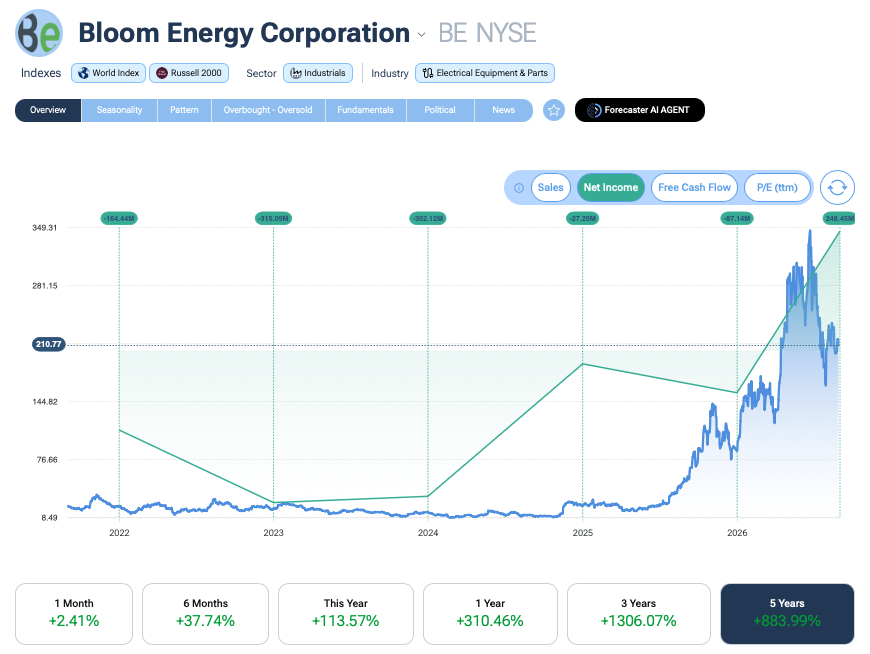Toggle the Sales chart overlay

click(x=550, y=187)
